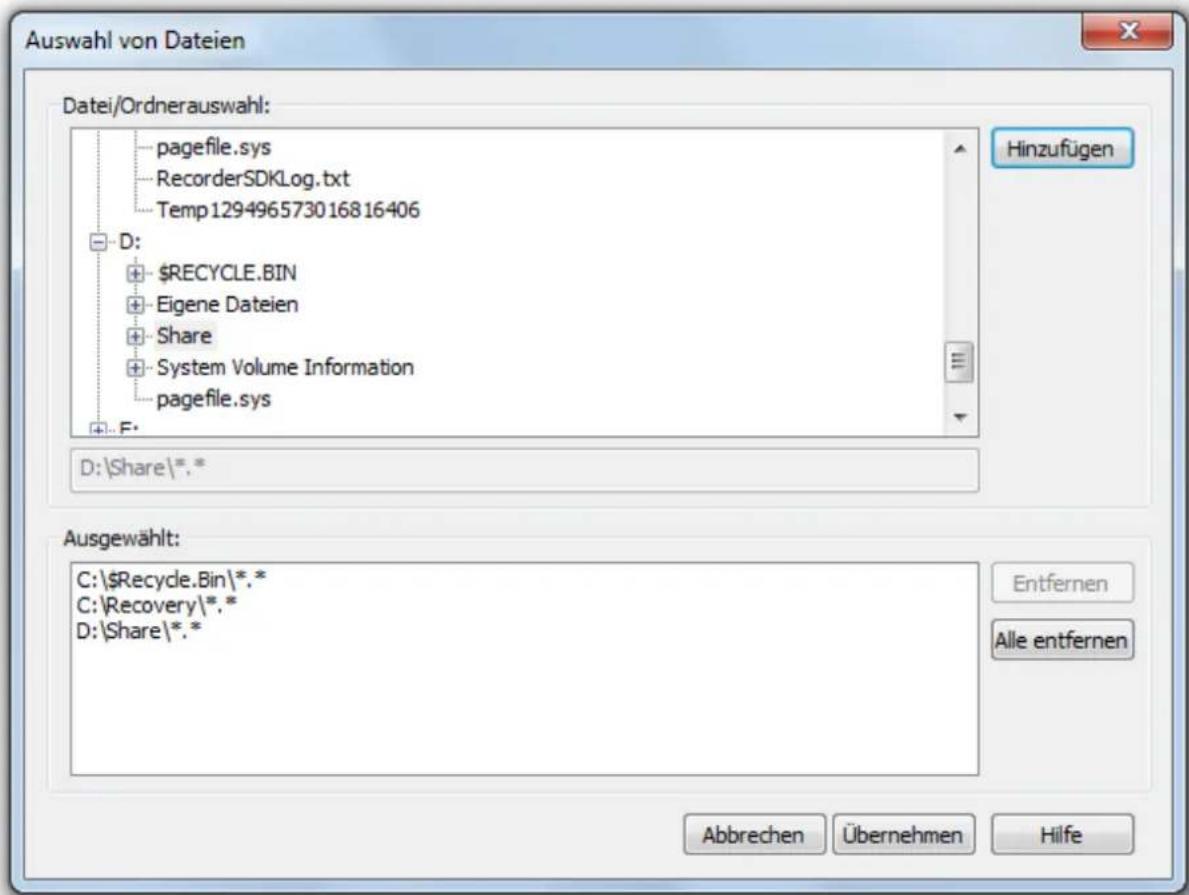Select C:\Recovery\*.* in Ausgewählt list
Viewport: 1189px width, 895px height.
tap(157, 605)
